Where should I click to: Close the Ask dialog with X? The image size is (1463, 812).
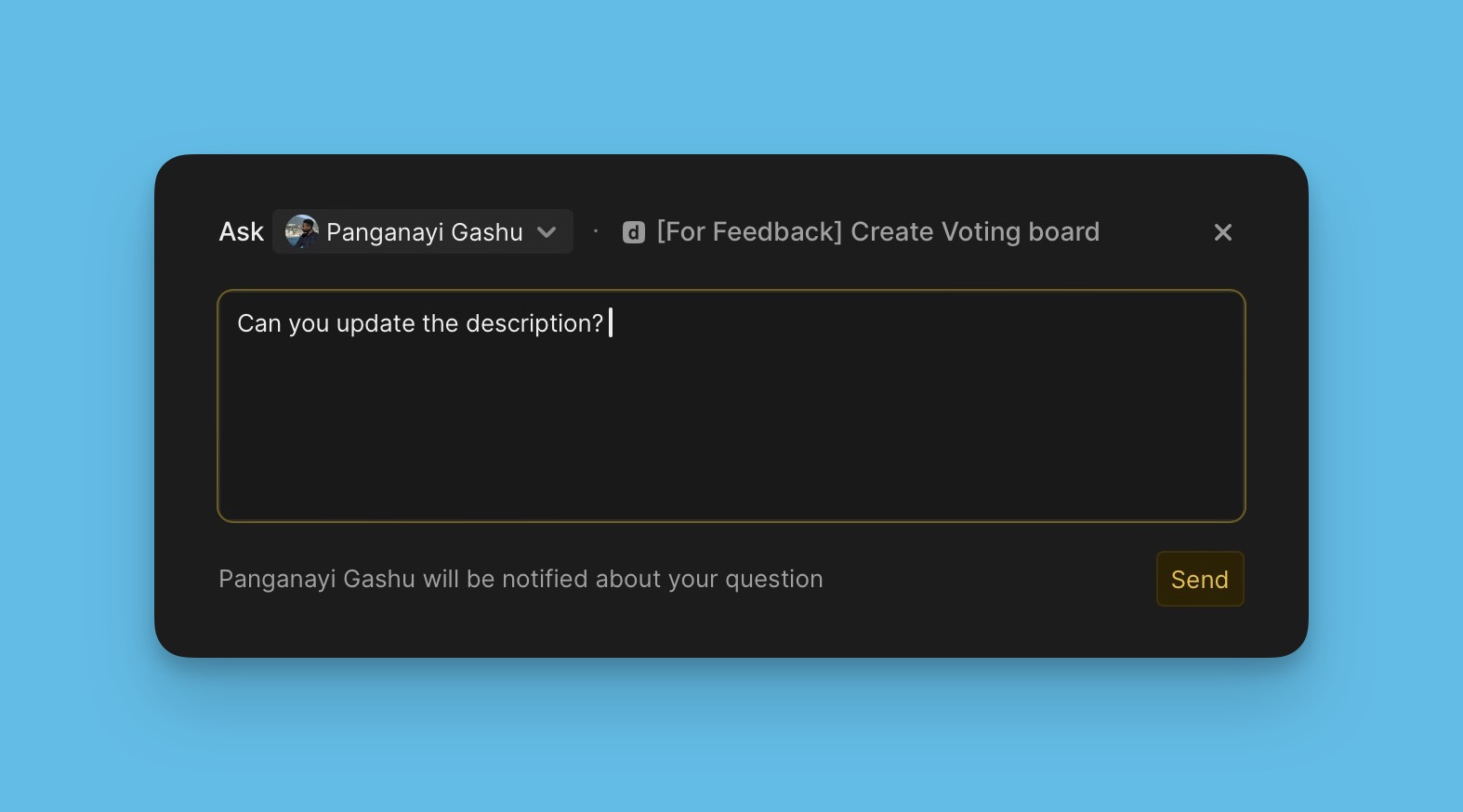click(1222, 232)
